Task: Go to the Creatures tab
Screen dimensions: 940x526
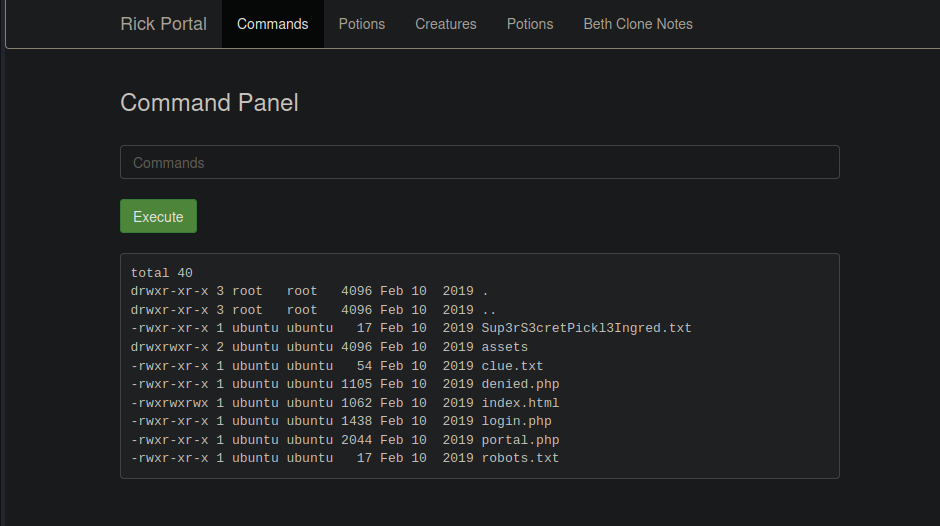Action: coord(446,24)
